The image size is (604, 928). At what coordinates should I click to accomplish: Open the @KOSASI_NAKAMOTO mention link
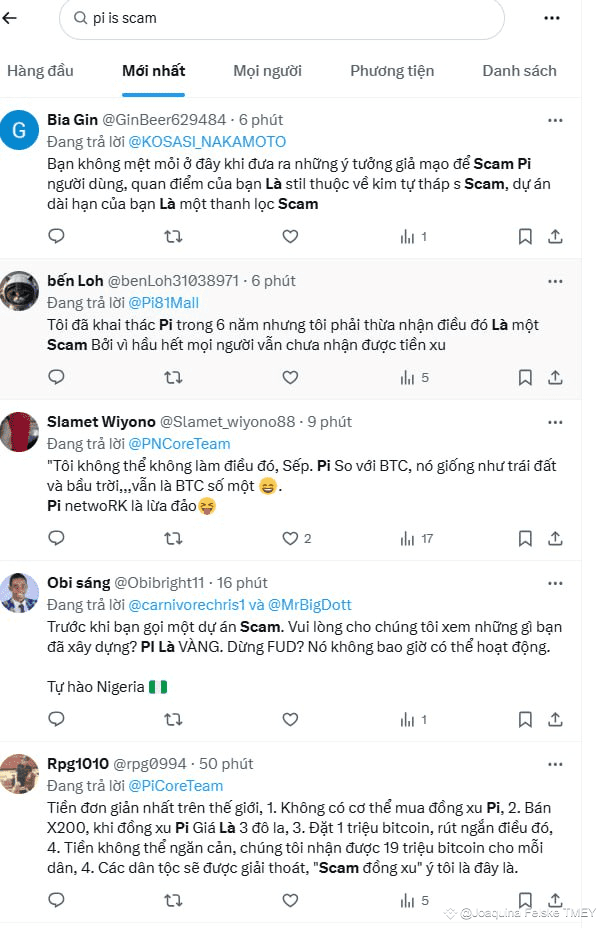click(207, 142)
